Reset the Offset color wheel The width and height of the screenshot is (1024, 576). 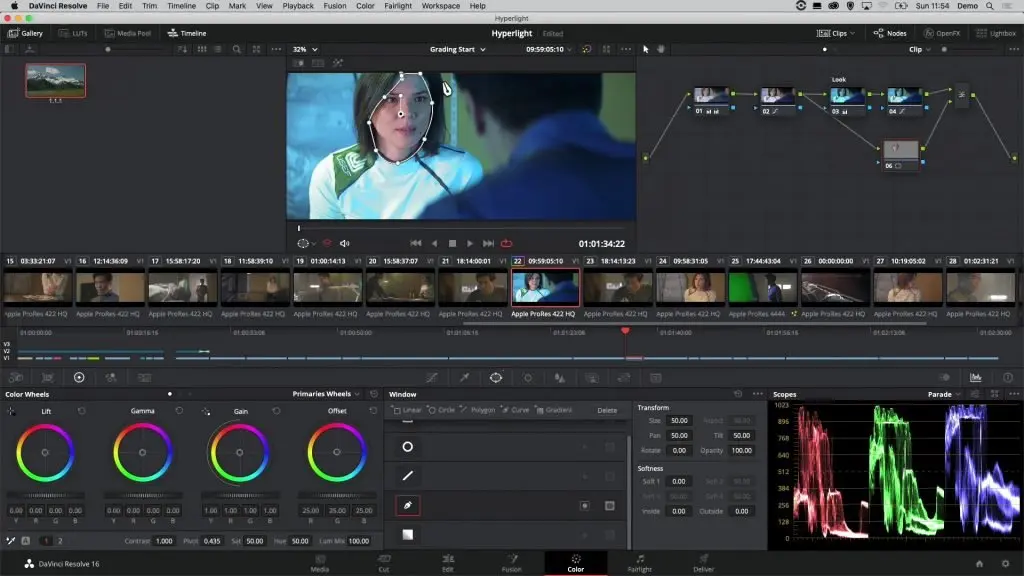click(x=371, y=411)
